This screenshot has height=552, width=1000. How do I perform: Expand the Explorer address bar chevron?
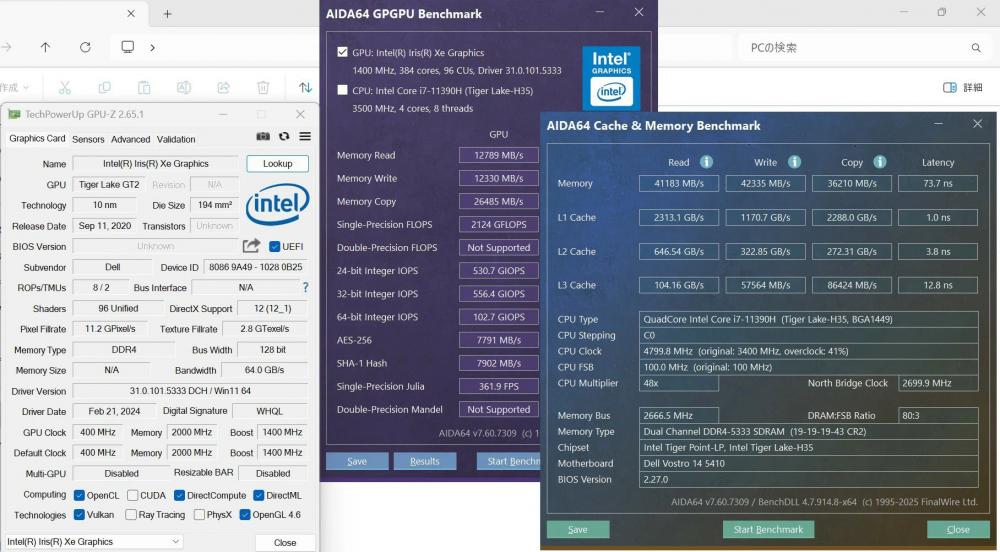[x=152, y=47]
